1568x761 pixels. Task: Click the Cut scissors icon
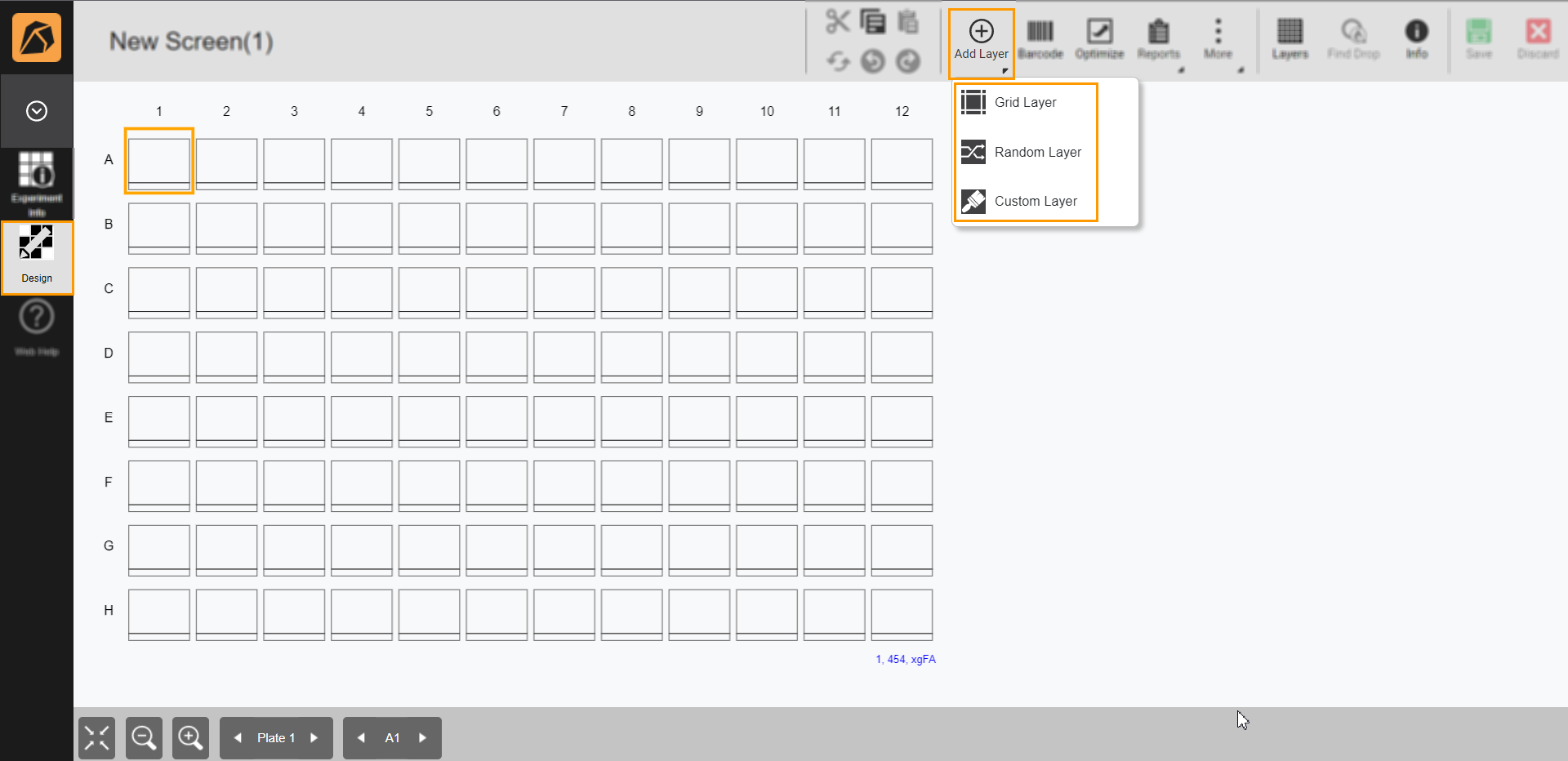[x=837, y=21]
